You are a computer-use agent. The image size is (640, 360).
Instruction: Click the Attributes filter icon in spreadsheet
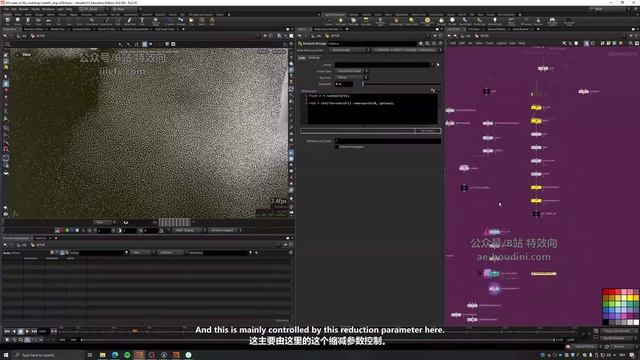[250, 253]
